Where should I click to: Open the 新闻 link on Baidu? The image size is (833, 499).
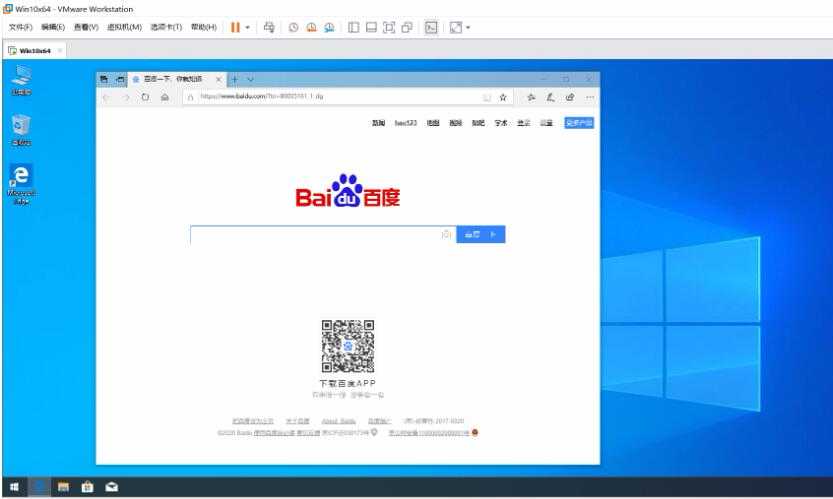coord(378,123)
